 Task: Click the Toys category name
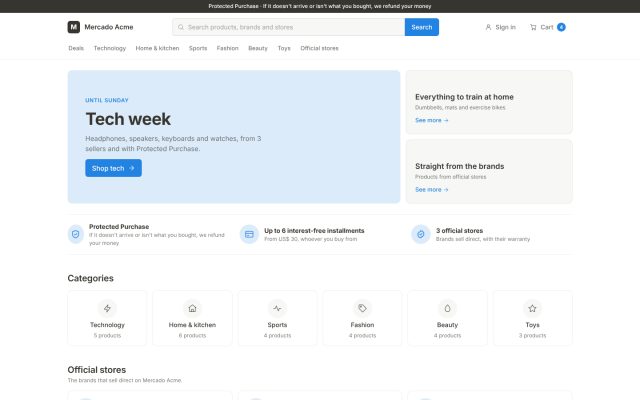(532, 325)
